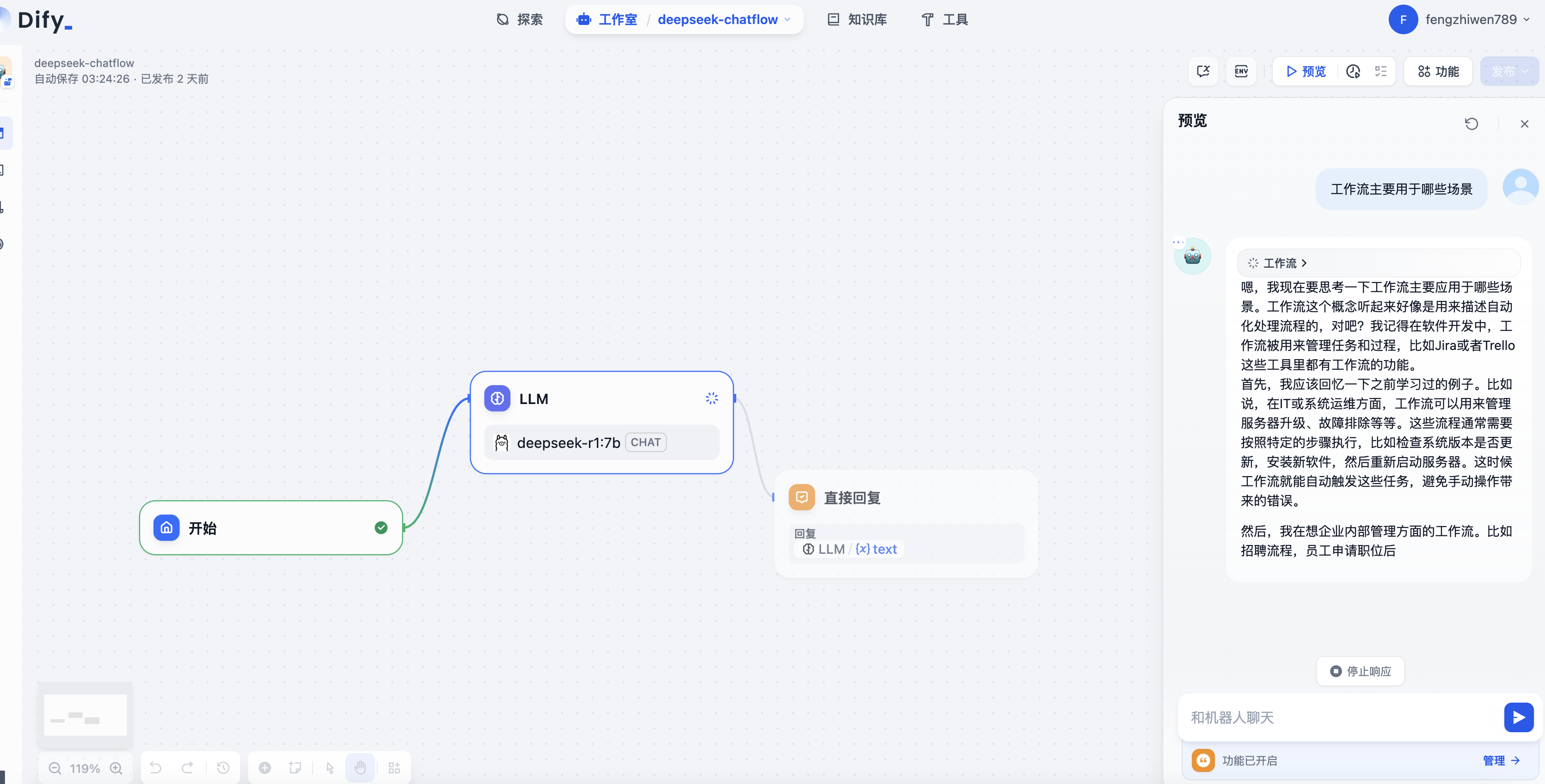Click the ENV environment variables icon
The width and height of the screenshot is (1545, 784).
pos(1241,71)
